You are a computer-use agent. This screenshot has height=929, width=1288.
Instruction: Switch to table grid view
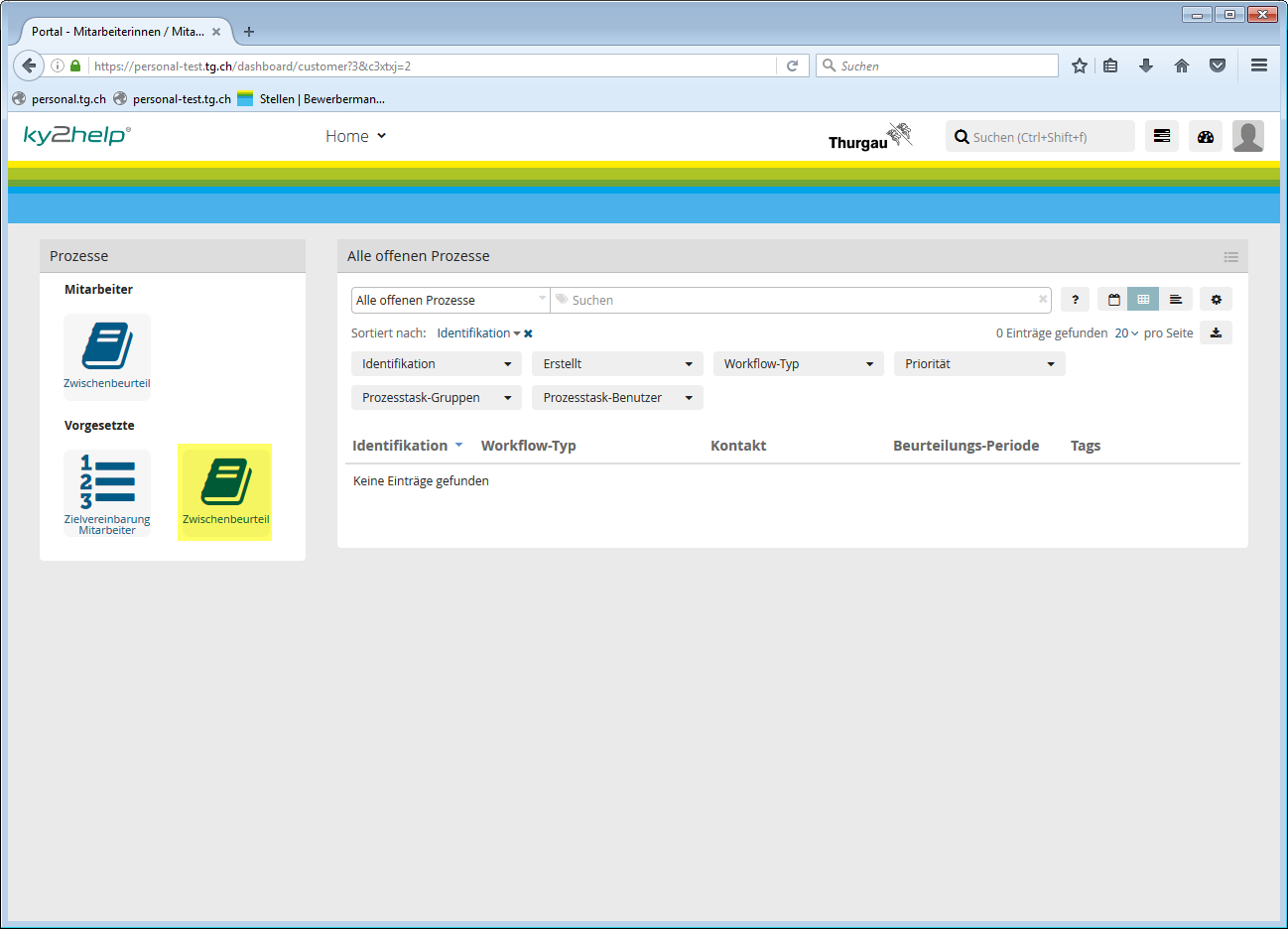(1143, 300)
